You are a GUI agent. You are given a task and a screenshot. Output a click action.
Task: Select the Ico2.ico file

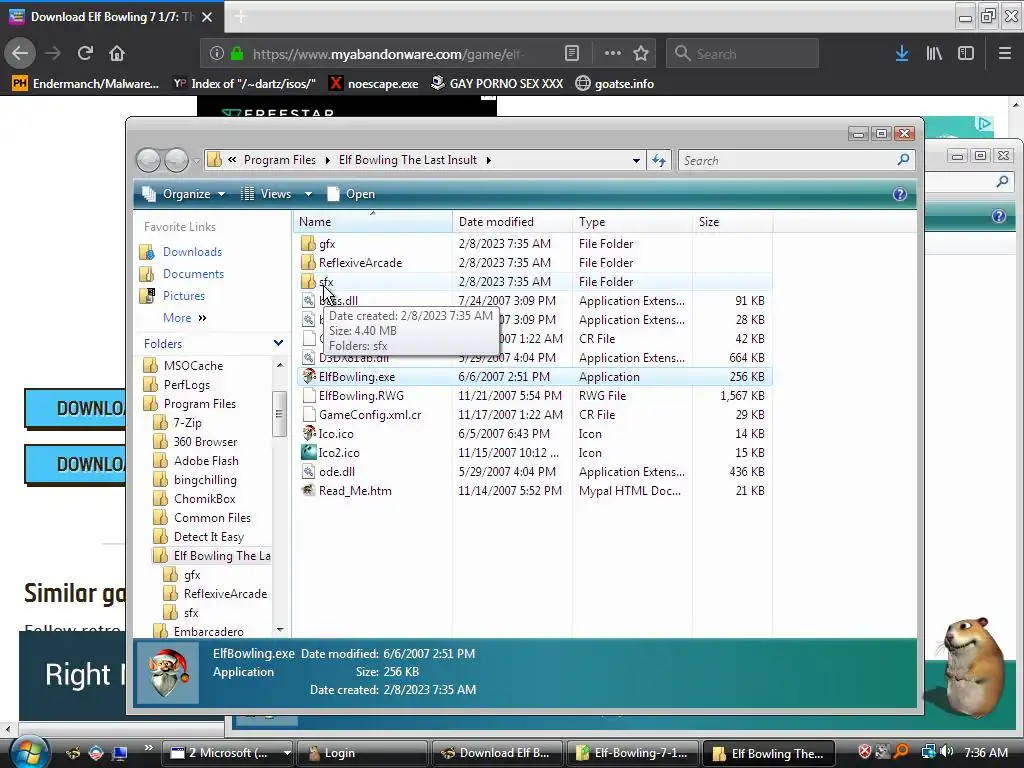(x=338, y=453)
